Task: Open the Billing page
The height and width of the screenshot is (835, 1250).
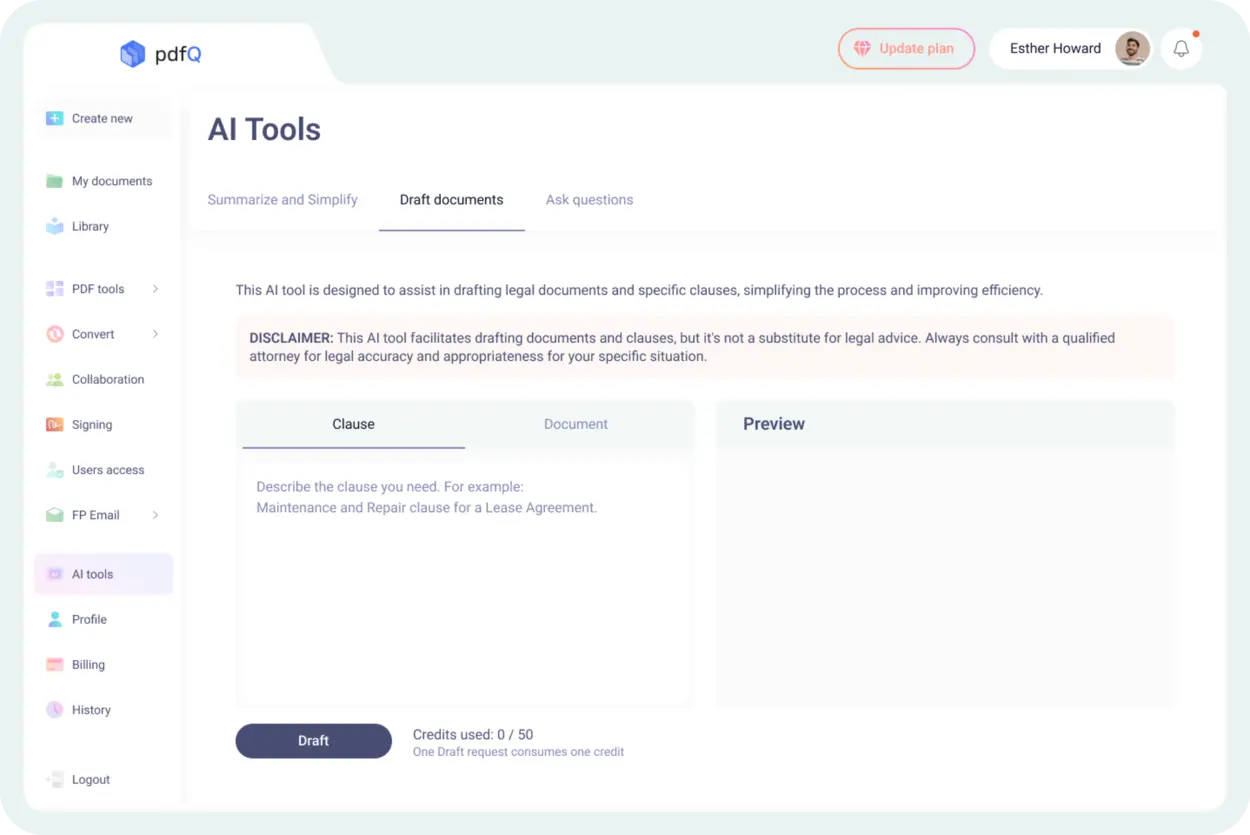Action: tap(88, 664)
